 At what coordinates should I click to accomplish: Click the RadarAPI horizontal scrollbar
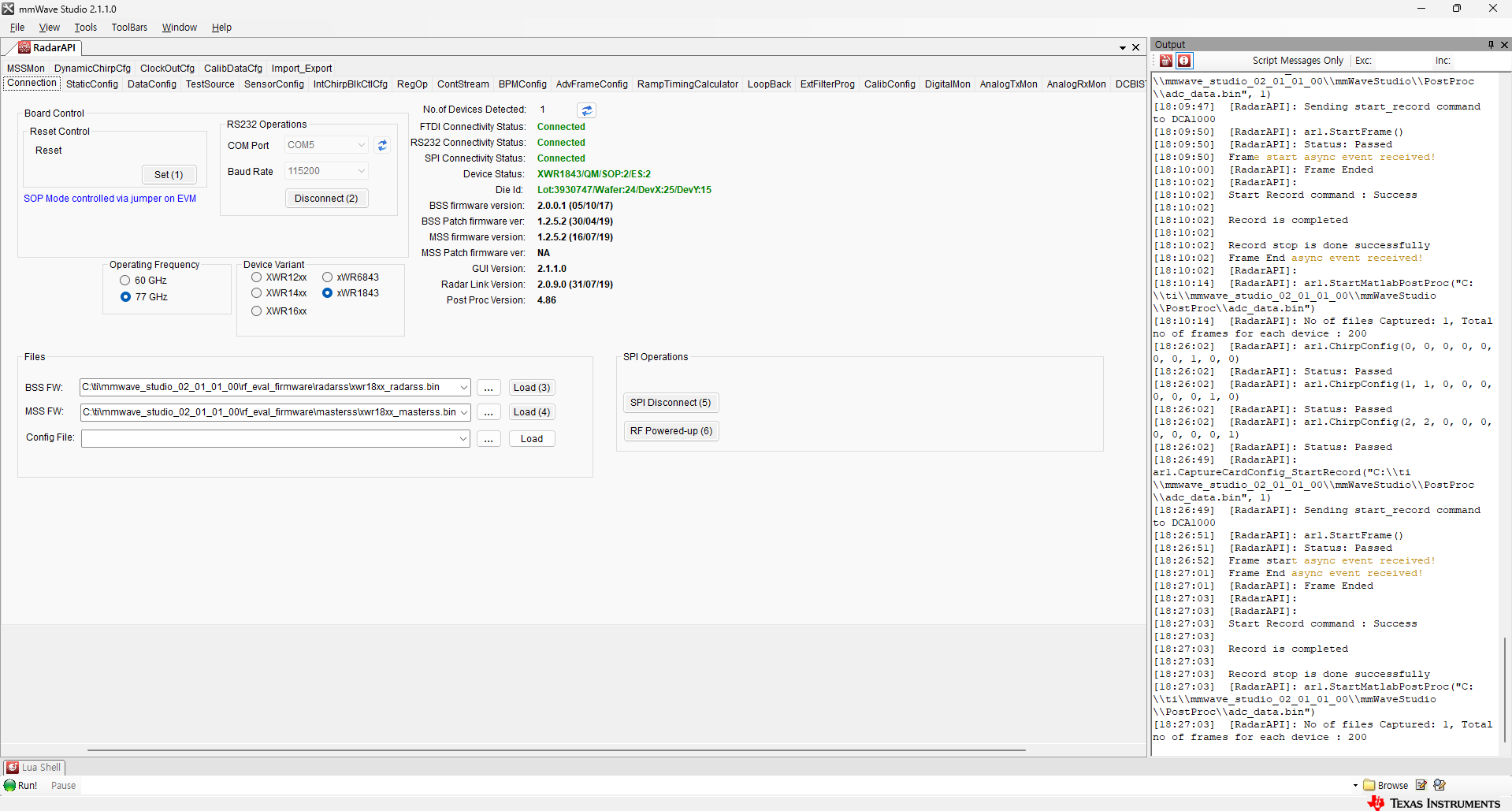(x=555, y=750)
